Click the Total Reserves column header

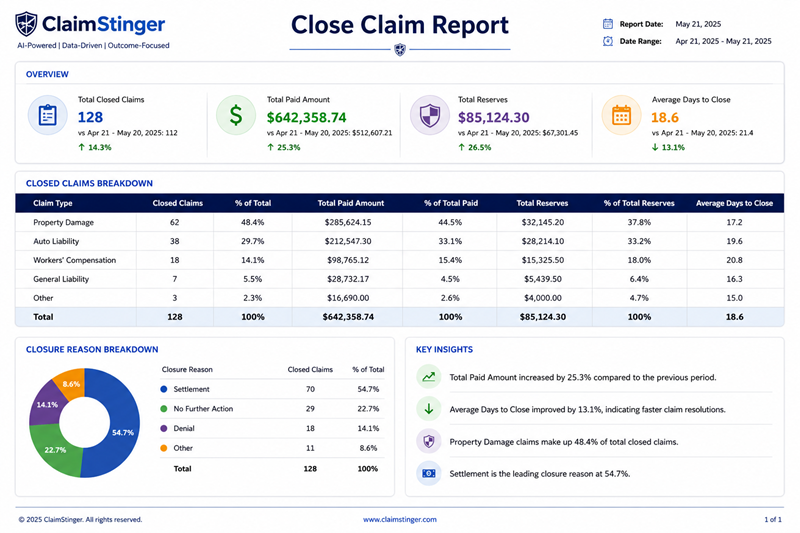pyautogui.click(x=542, y=203)
